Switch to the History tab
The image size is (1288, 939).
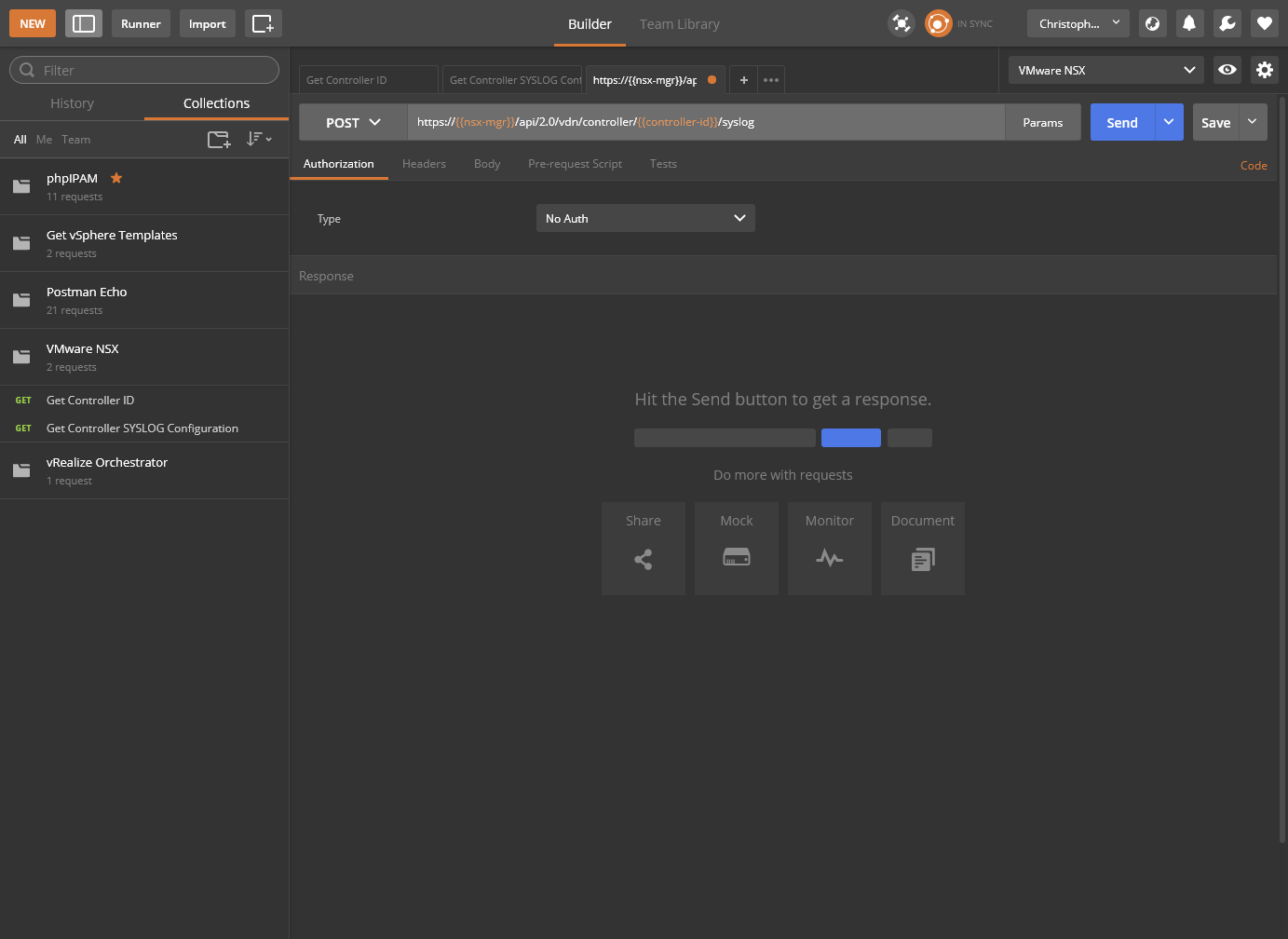(72, 103)
